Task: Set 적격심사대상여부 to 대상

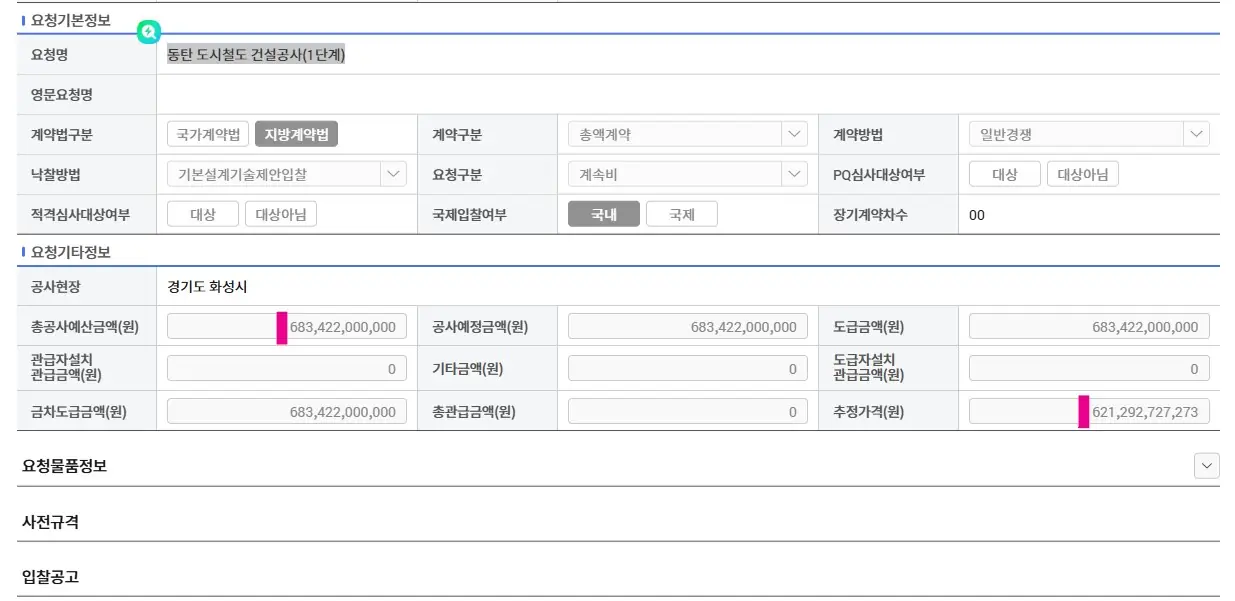Action: tap(203, 214)
